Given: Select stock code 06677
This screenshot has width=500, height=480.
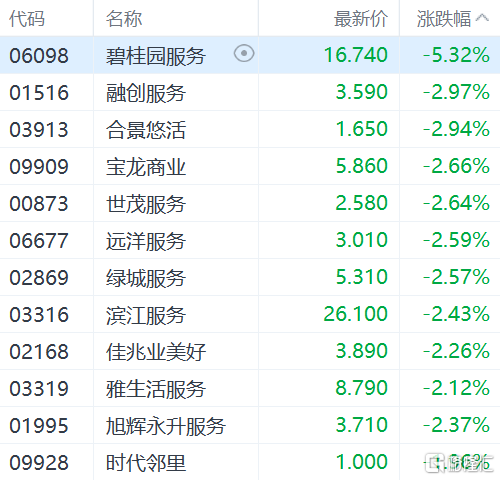Looking at the screenshot, I should [x=39, y=240].
